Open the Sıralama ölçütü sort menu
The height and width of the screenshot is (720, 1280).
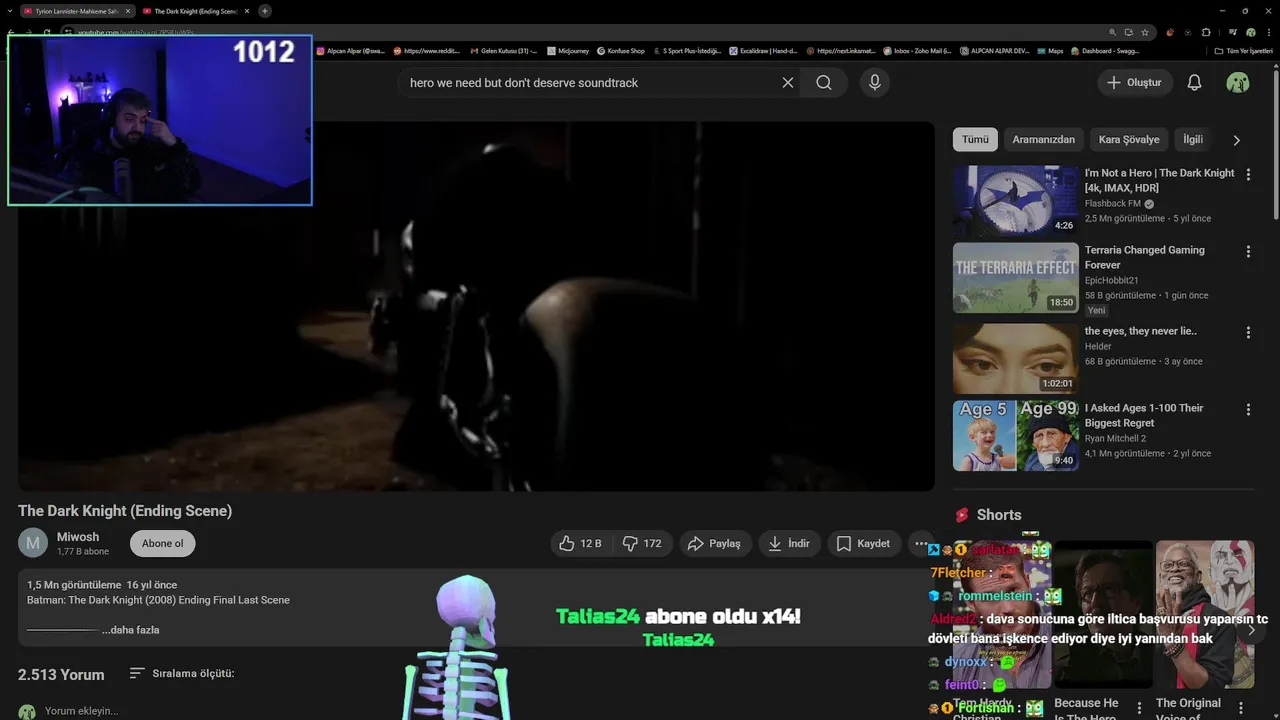tap(182, 673)
